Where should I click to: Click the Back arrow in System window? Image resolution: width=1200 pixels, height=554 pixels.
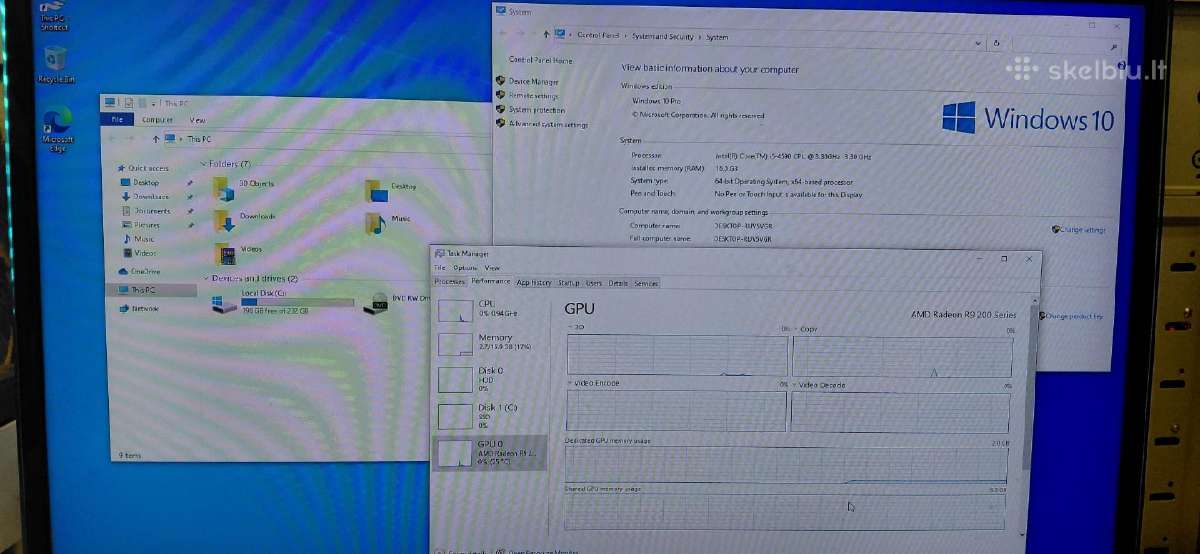(x=504, y=35)
